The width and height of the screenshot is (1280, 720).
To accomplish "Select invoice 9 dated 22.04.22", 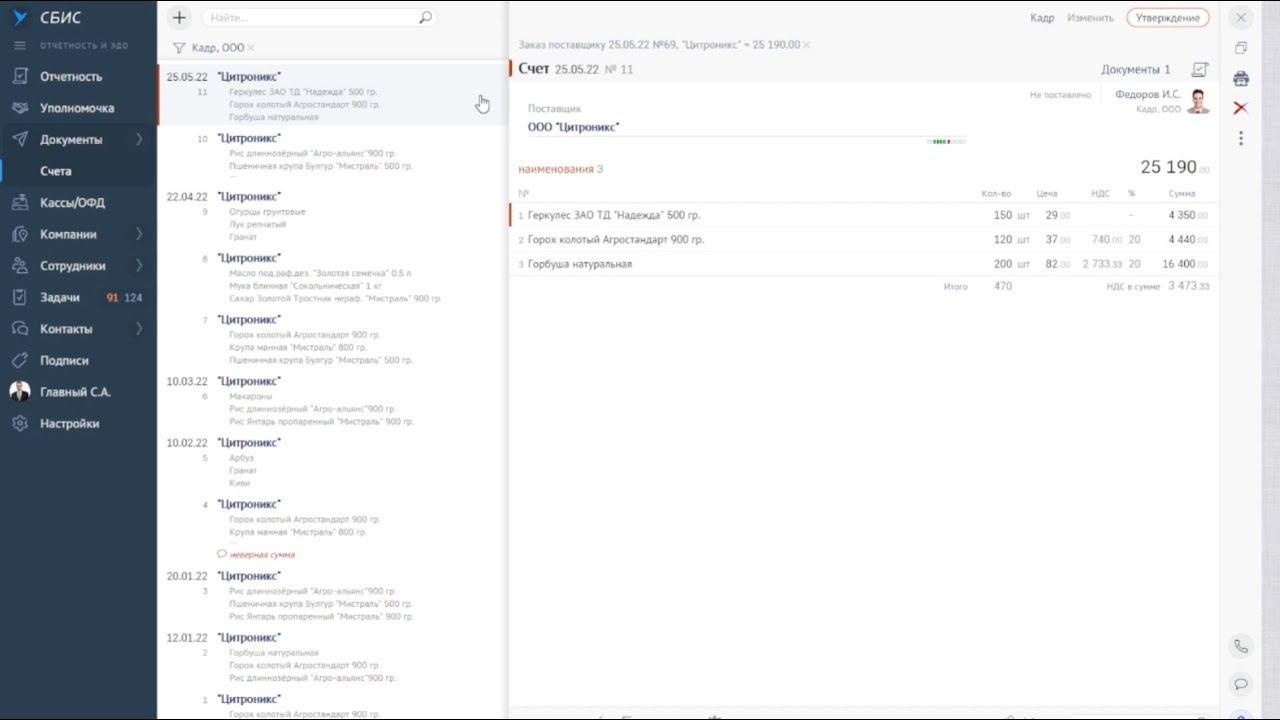I will coord(332,216).
